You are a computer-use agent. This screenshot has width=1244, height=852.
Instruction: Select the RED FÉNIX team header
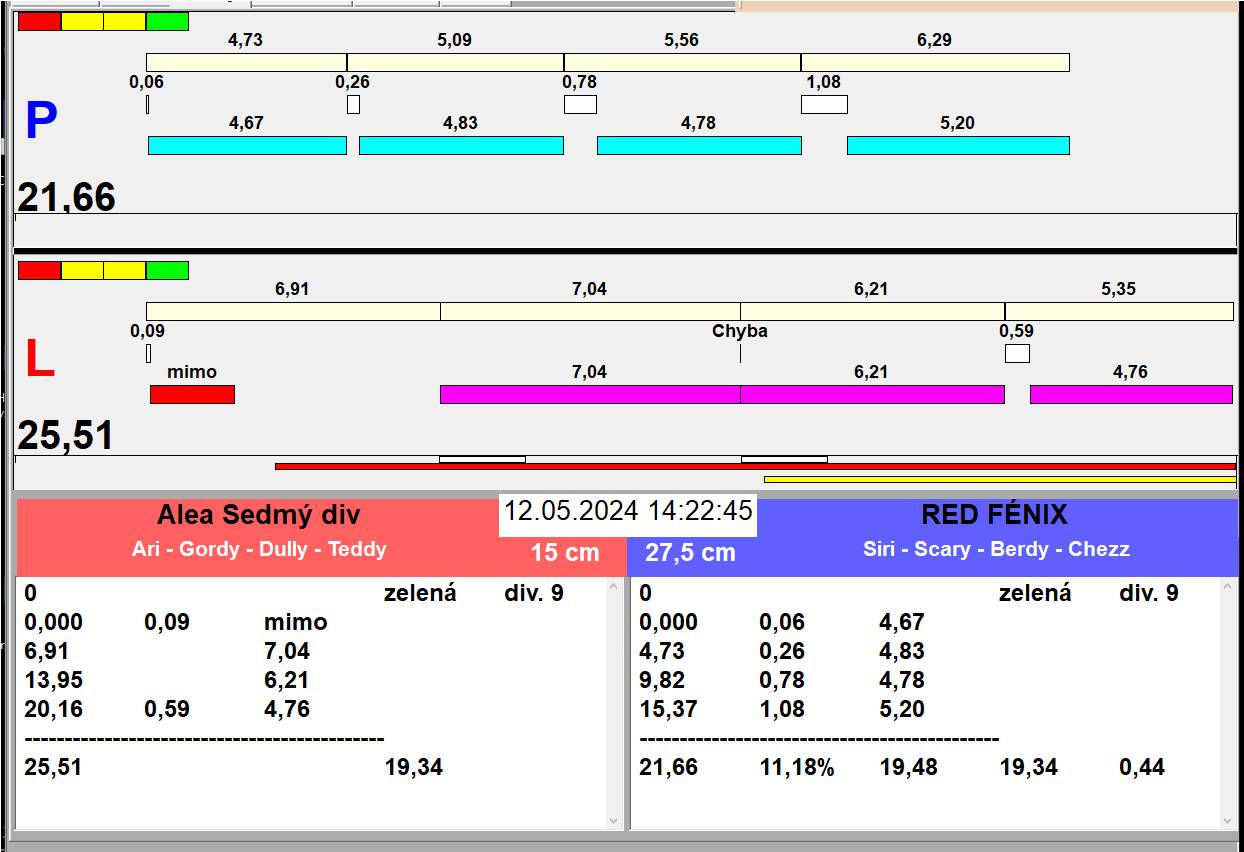pos(994,514)
